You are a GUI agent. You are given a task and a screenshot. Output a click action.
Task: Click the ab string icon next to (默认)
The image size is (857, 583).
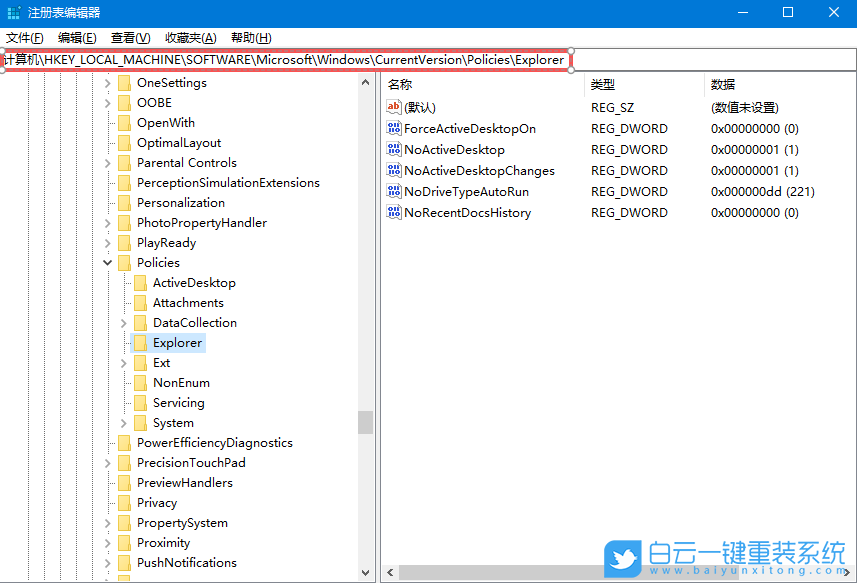click(393, 107)
